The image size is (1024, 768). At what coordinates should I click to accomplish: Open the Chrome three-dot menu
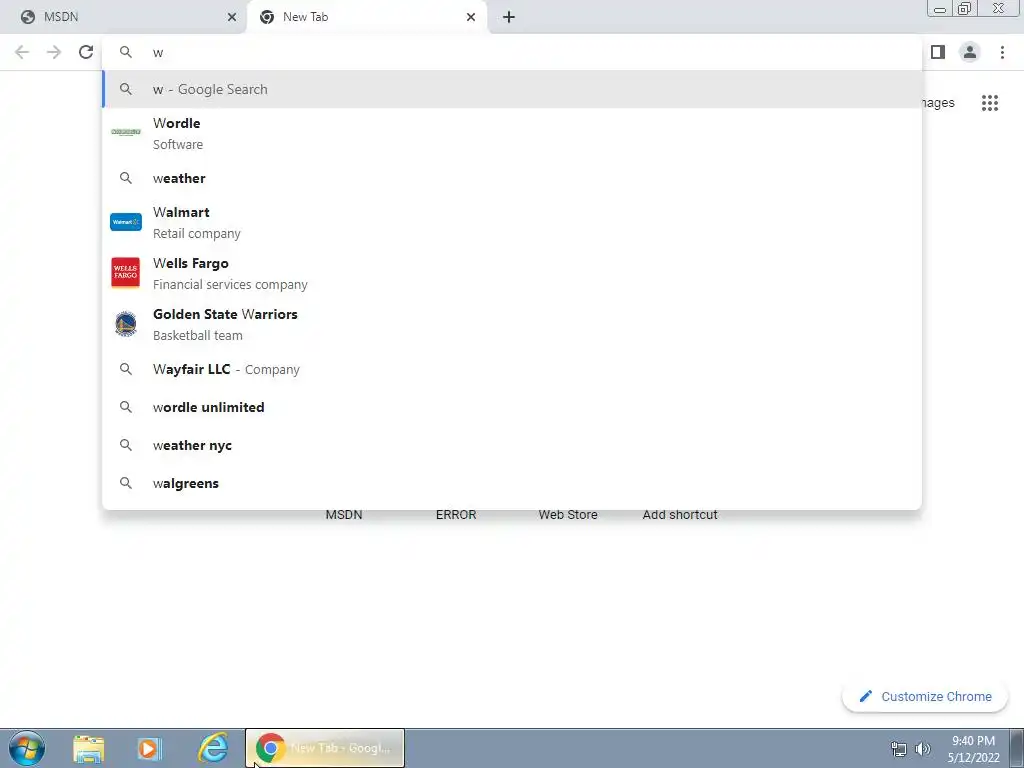point(1002,52)
